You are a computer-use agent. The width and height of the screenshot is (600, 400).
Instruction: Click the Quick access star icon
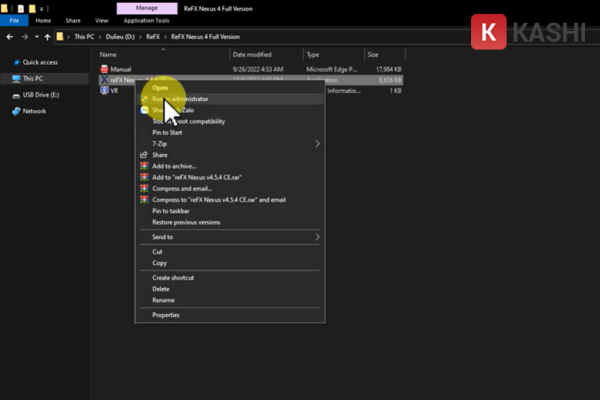[x=14, y=61]
